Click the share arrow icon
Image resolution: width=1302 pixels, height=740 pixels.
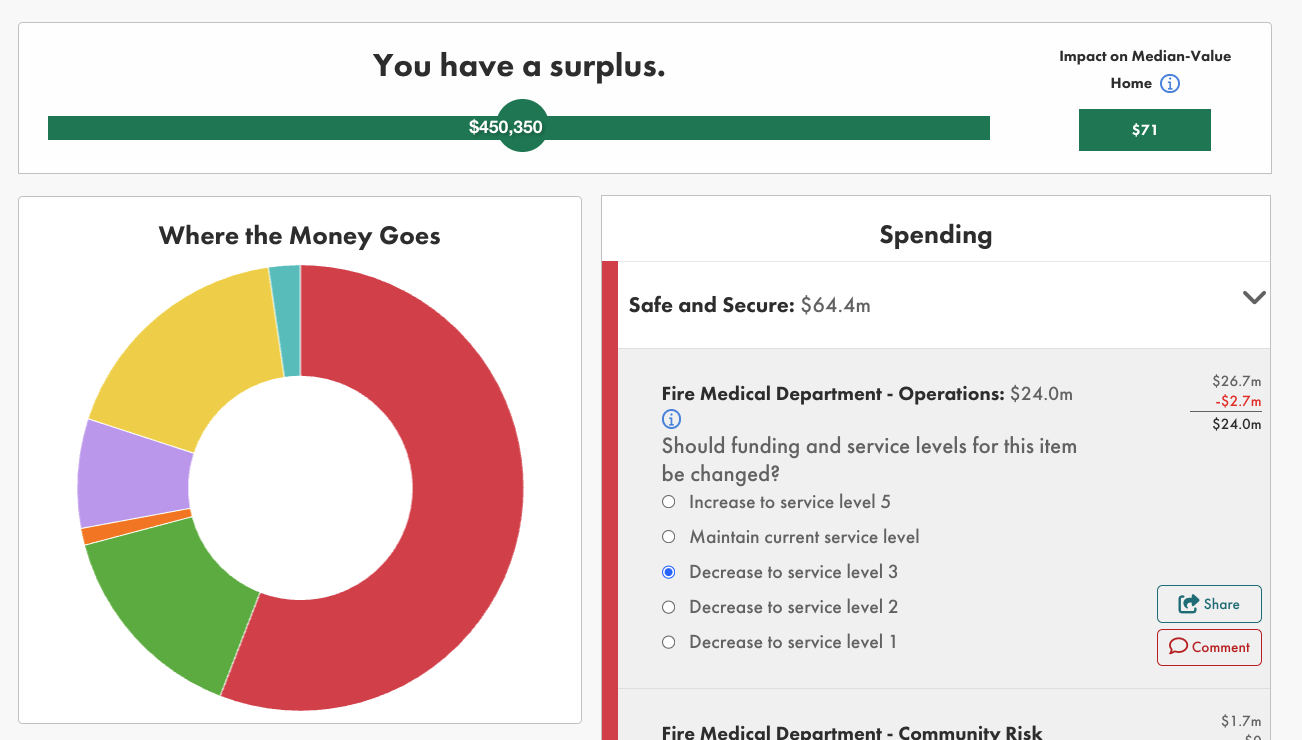click(x=1188, y=604)
